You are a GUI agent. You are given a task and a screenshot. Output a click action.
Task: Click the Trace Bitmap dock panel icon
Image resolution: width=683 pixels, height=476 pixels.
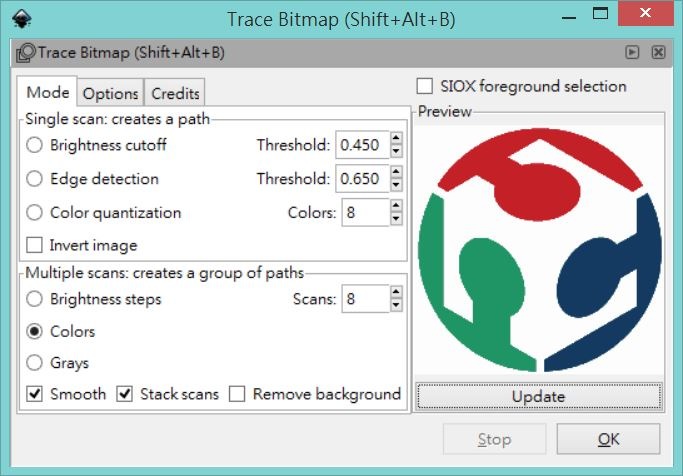tap(26, 53)
